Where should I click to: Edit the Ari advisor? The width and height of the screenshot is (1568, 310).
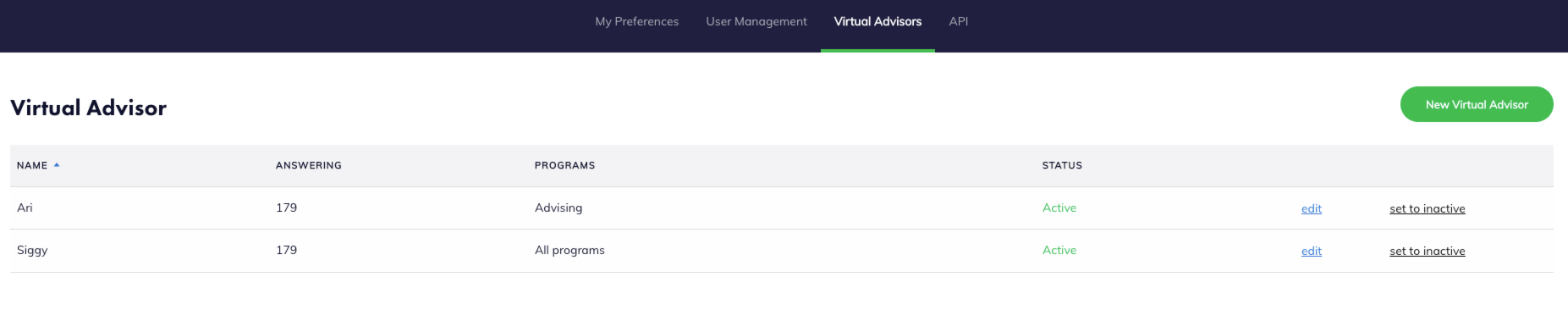1312,208
